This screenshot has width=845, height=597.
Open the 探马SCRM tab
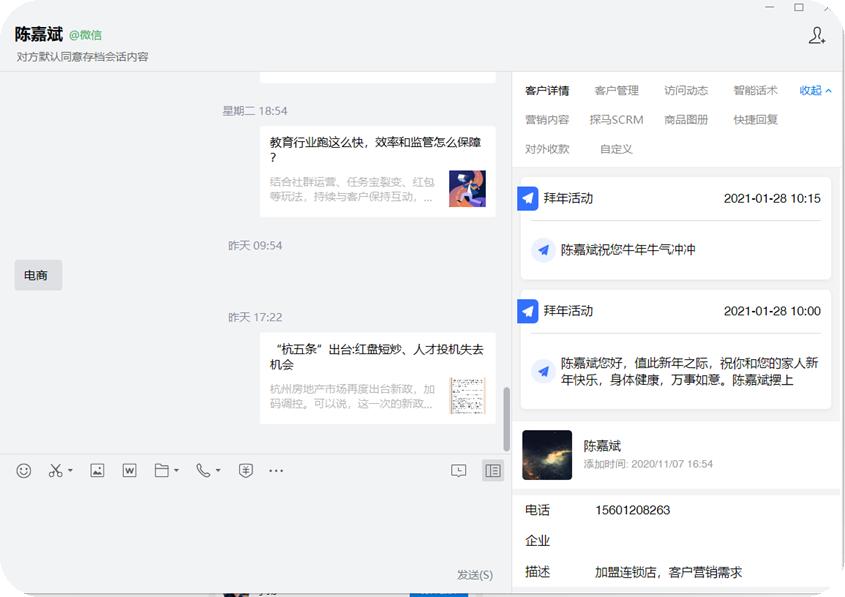pyautogui.click(x=617, y=120)
